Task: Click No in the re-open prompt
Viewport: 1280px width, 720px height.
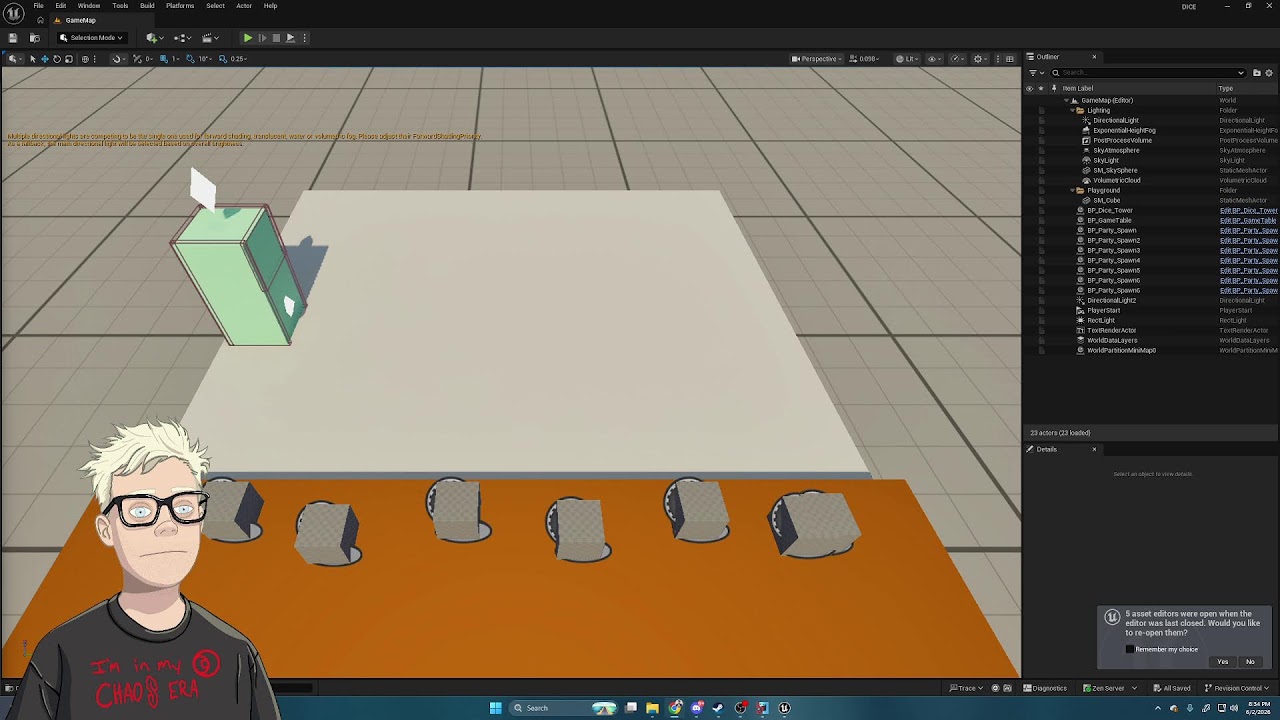Action: pyautogui.click(x=1250, y=662)
